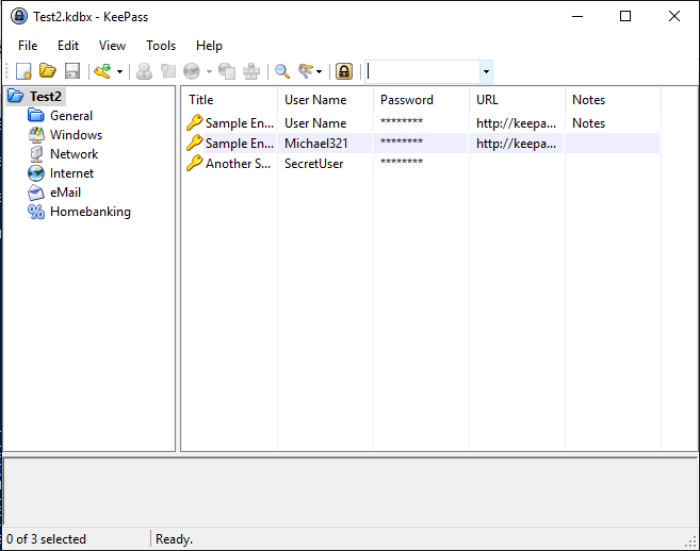Select the Homebanking group in tree

point(90,212)
